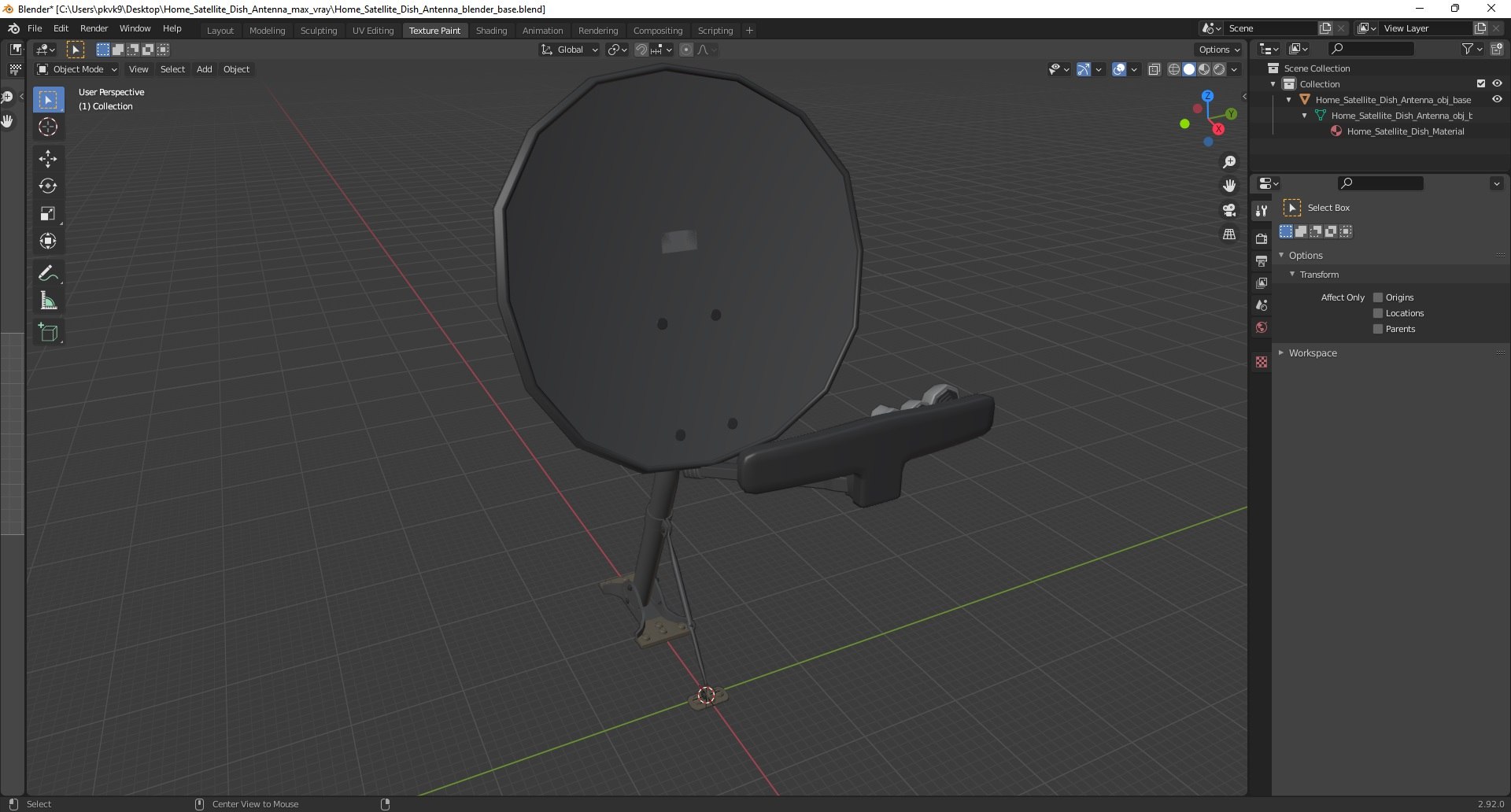Collapse the Home_Satellite_Dish_Antenna_obj_base node

click(x=1289, y=100)
